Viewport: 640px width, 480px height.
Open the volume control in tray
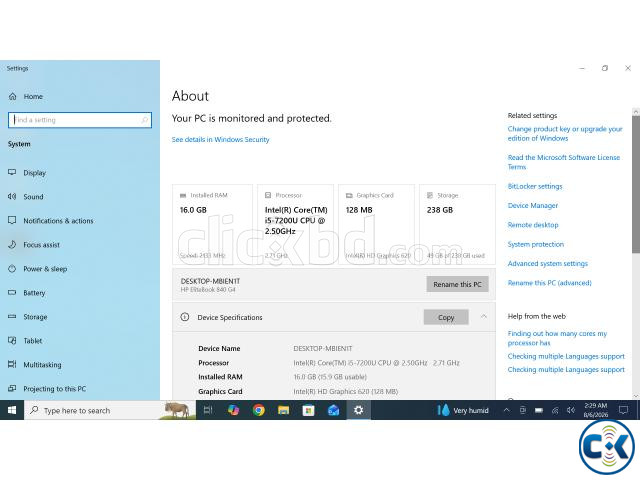pyautogui.click(x=571, y=410)
